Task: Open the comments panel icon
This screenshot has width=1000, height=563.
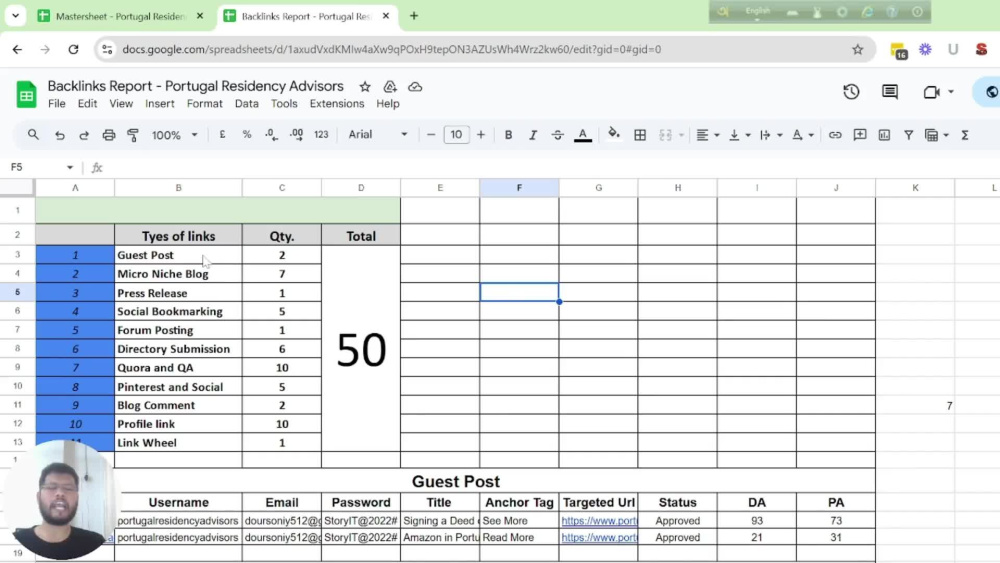Action: 890,92
